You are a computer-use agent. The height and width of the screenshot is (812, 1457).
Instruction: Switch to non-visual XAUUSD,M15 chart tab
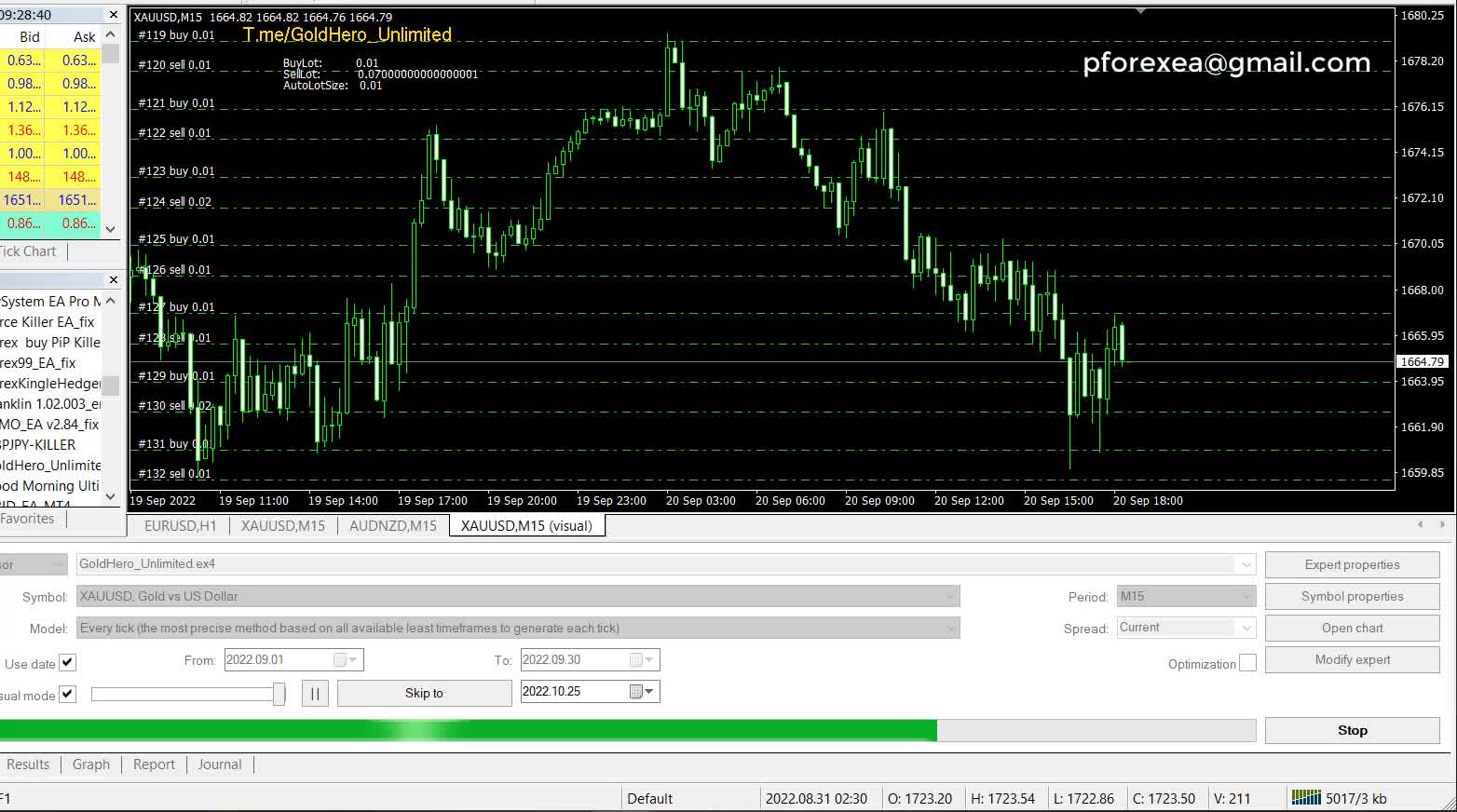[x=283, y=525]
